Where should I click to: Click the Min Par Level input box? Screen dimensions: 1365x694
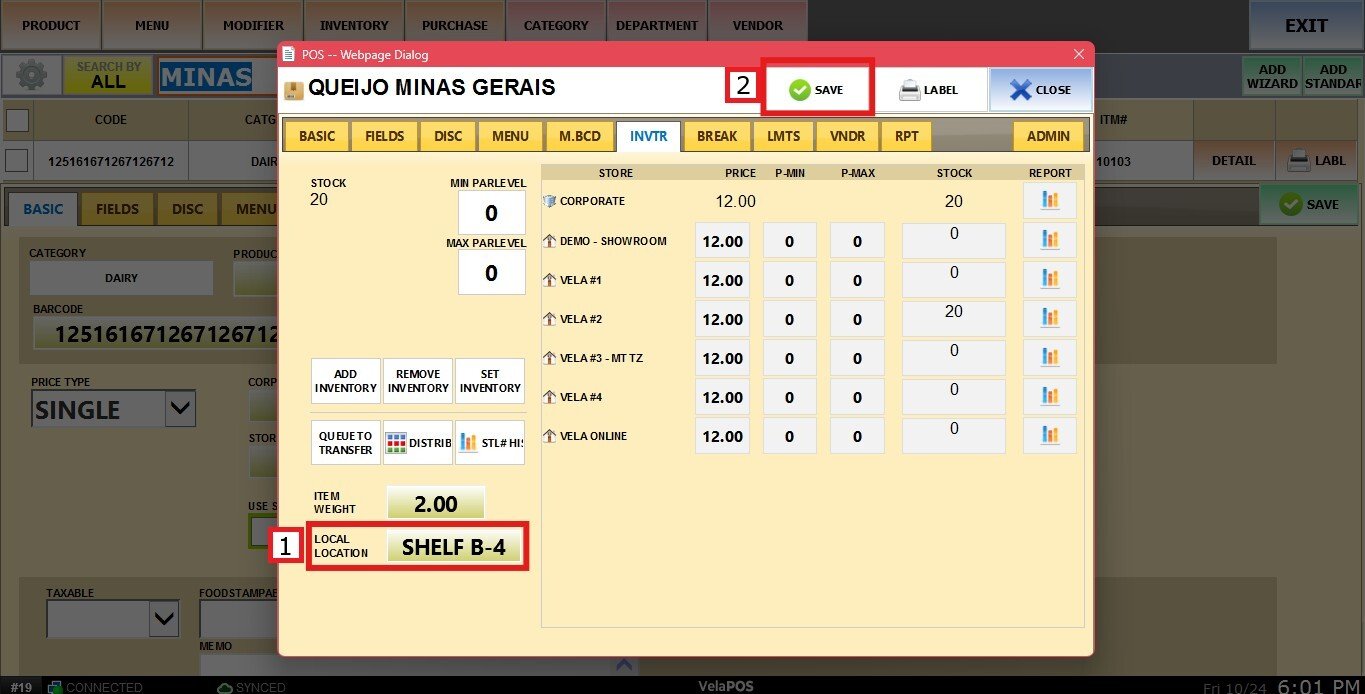[491, 214]
